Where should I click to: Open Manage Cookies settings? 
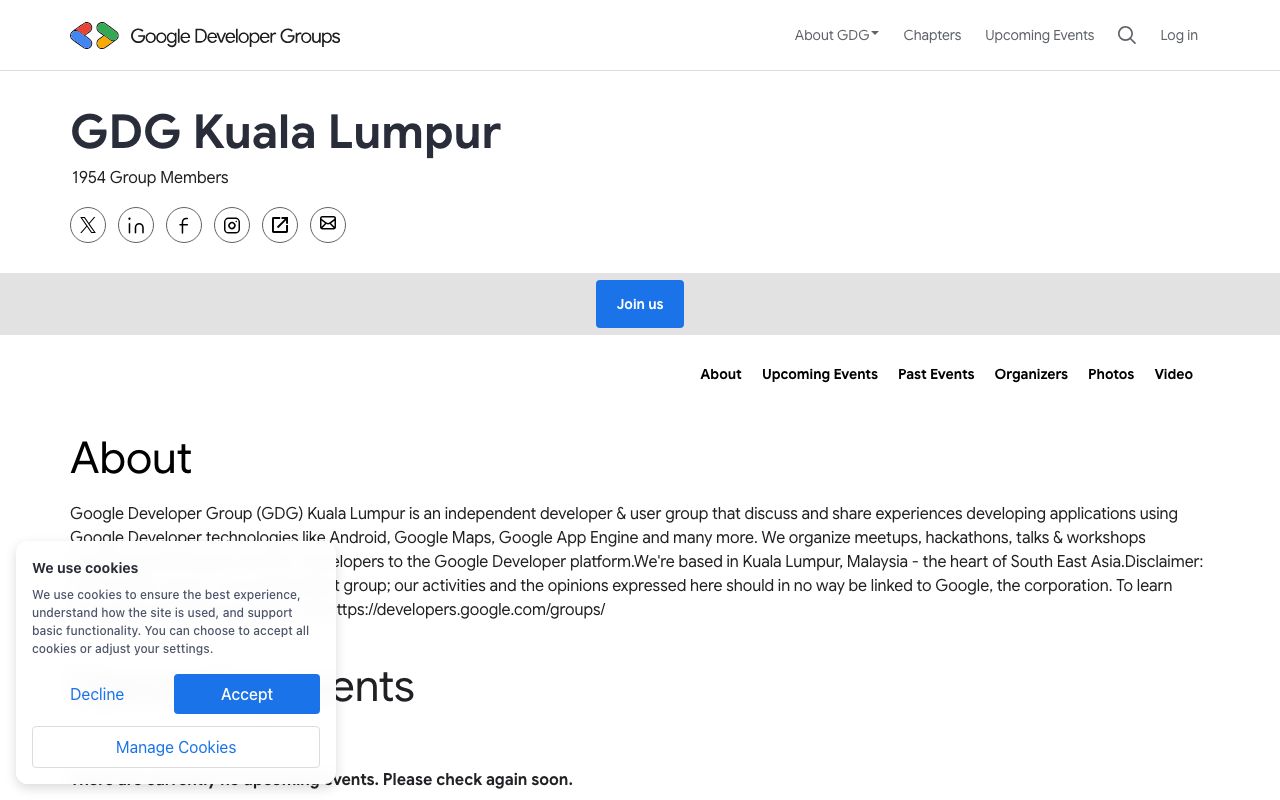[176, 747]
